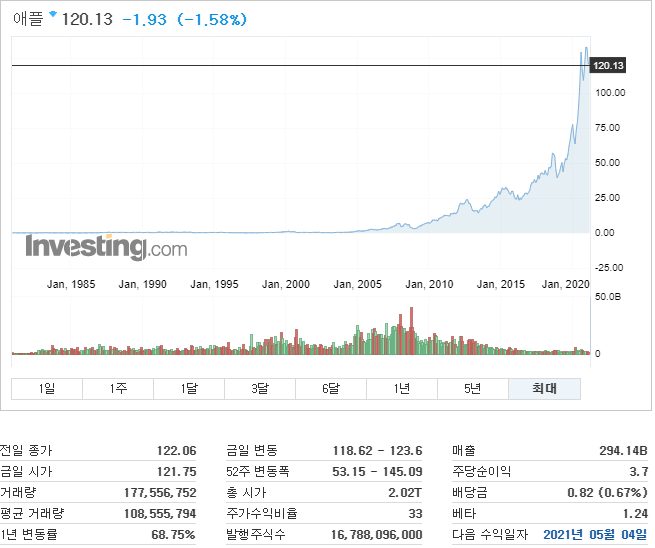Click the -1.93 (-1.58%) change value
This screenshot has height=548, width=655.
184,20
